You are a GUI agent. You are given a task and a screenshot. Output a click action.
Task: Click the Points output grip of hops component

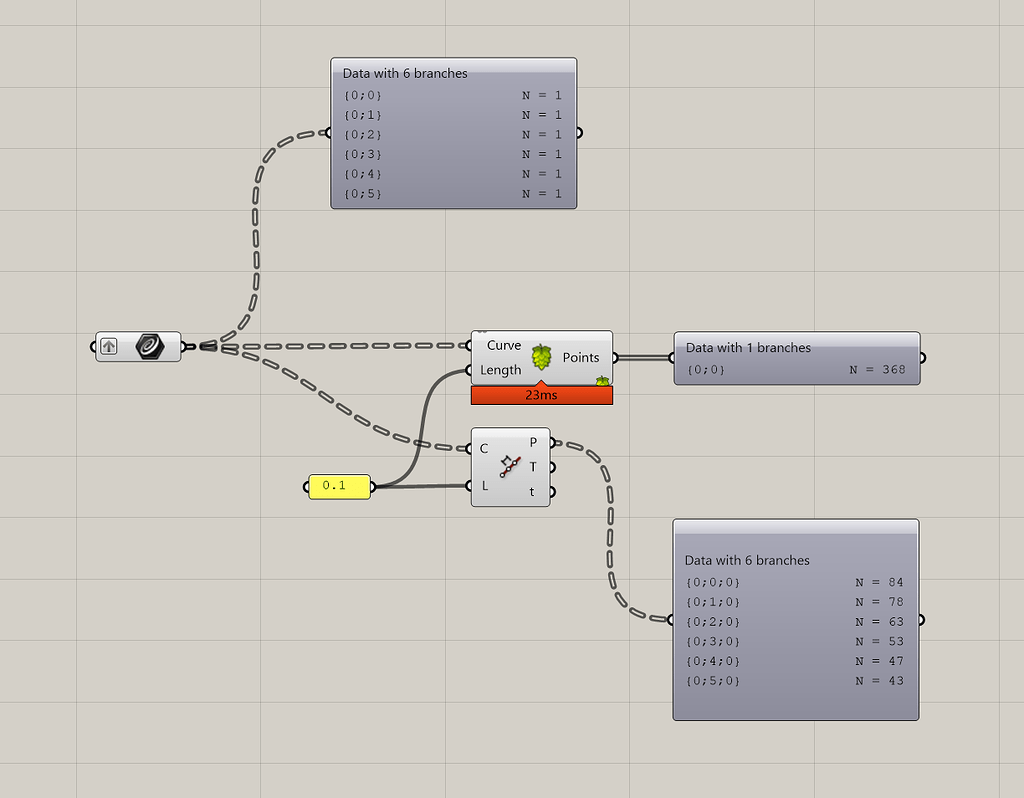615,357
